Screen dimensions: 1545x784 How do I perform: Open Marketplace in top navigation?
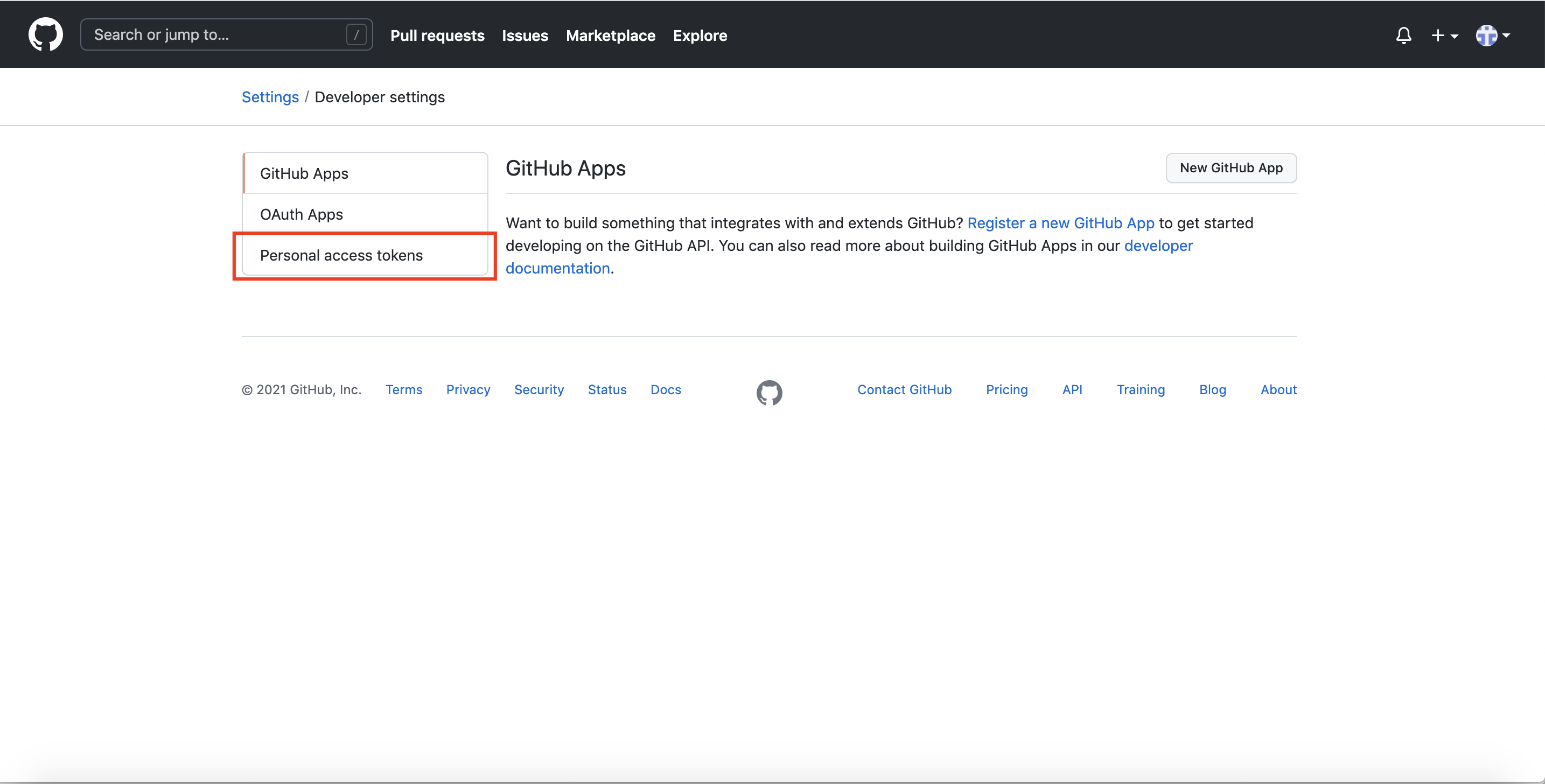point(610,36)
